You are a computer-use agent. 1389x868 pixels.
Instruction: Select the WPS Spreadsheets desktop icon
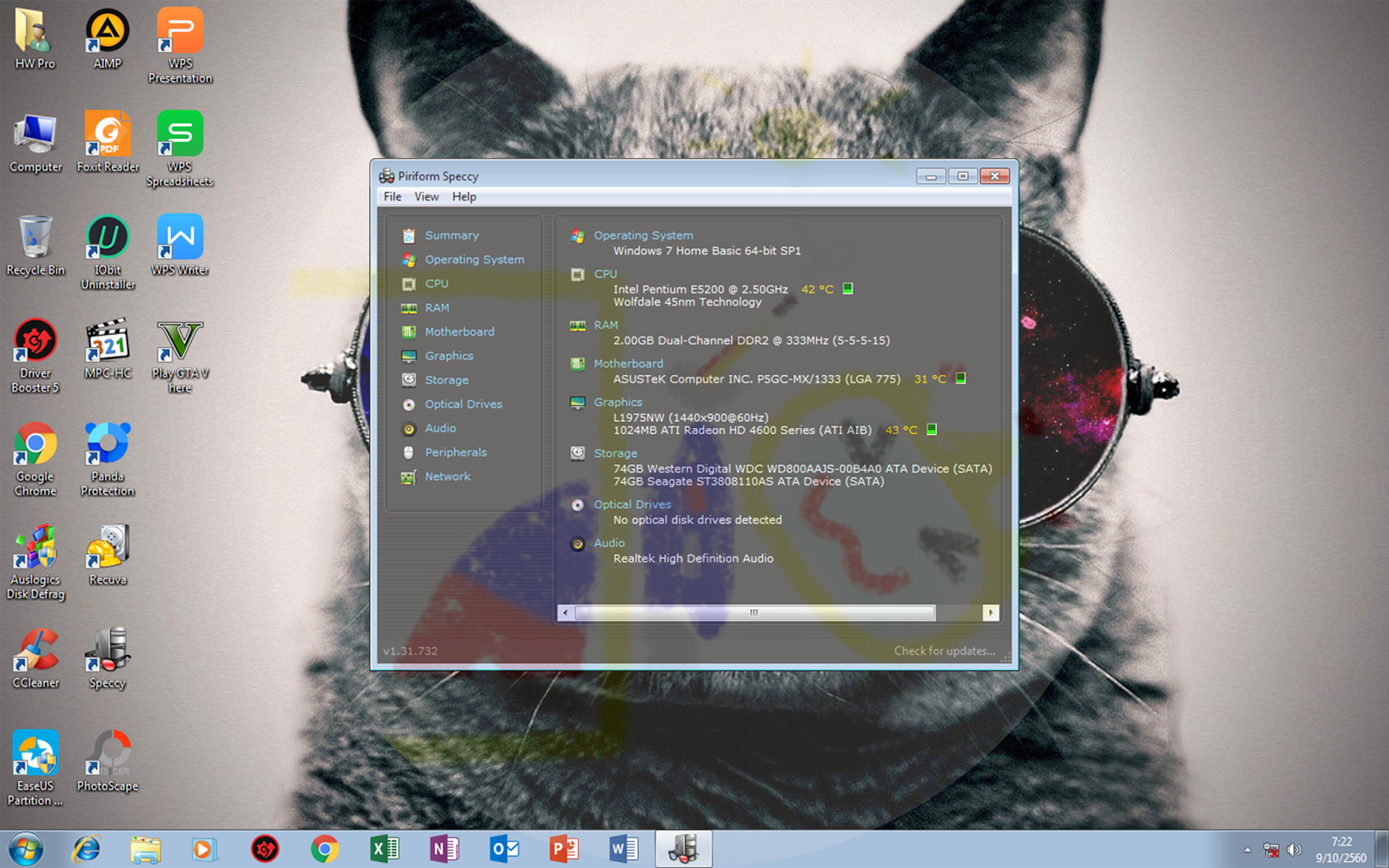(180, 149)
